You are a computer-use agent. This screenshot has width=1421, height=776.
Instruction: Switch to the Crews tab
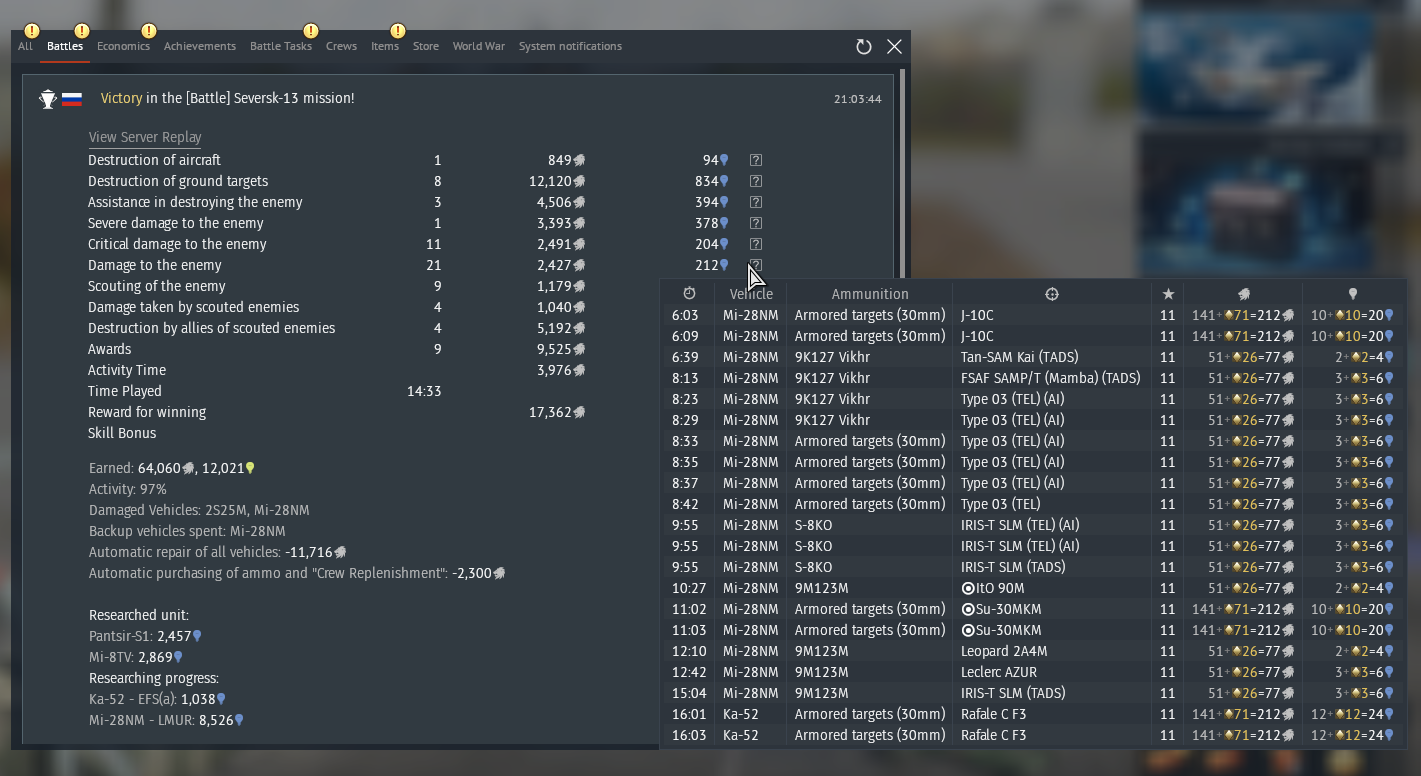pyautogui.click(x=341, y=46)
